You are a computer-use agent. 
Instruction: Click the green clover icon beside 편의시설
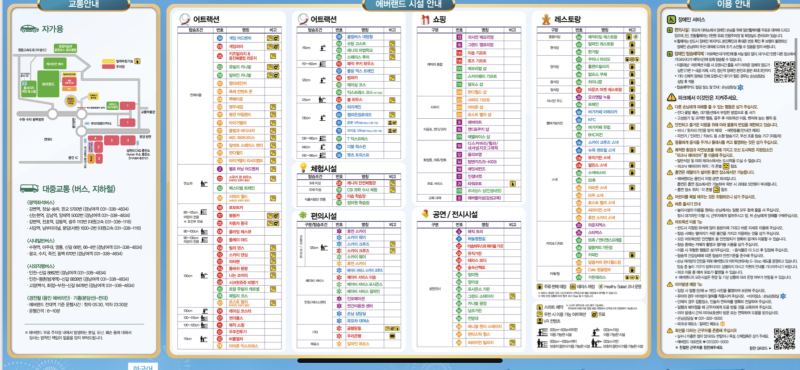[x=303, y=216]
